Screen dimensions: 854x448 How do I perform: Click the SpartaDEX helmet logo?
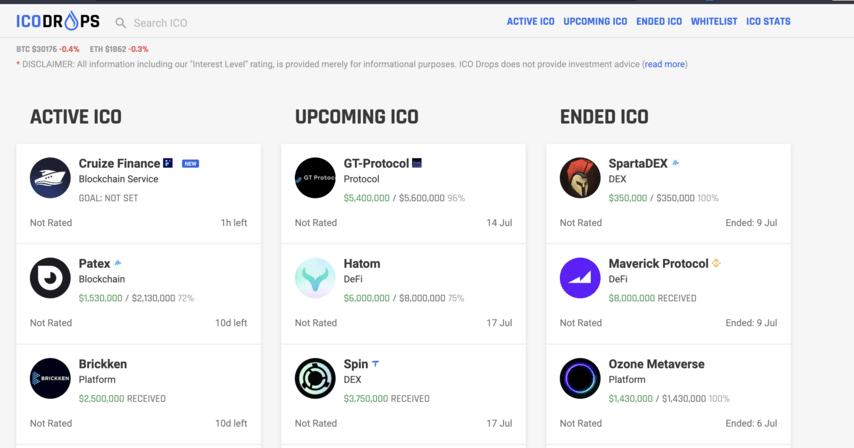(580, 178)
